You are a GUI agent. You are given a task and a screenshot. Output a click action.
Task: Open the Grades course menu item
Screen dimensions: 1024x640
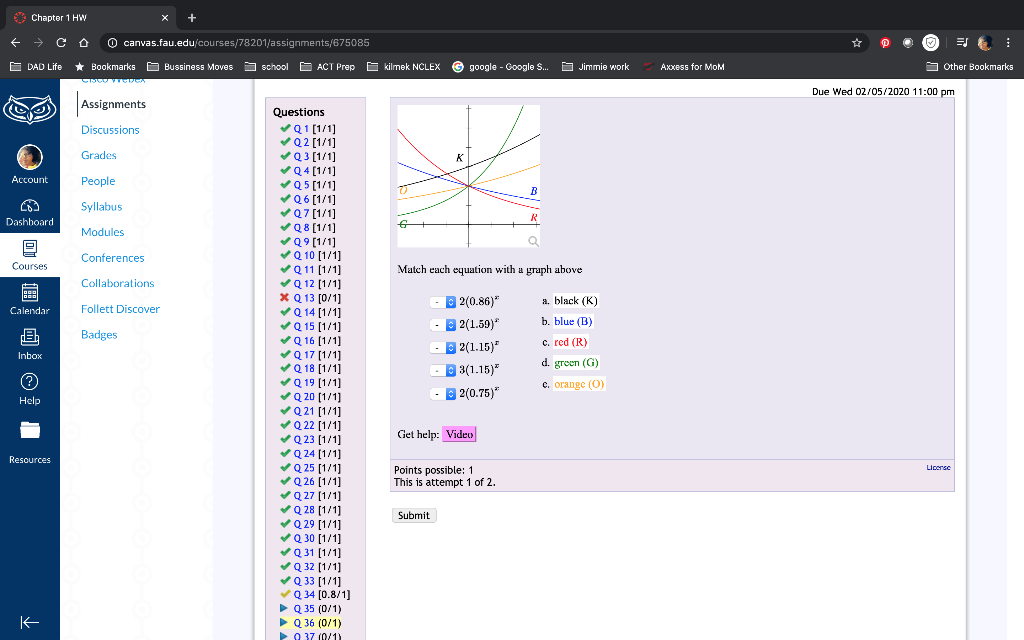tap(99, 155)
